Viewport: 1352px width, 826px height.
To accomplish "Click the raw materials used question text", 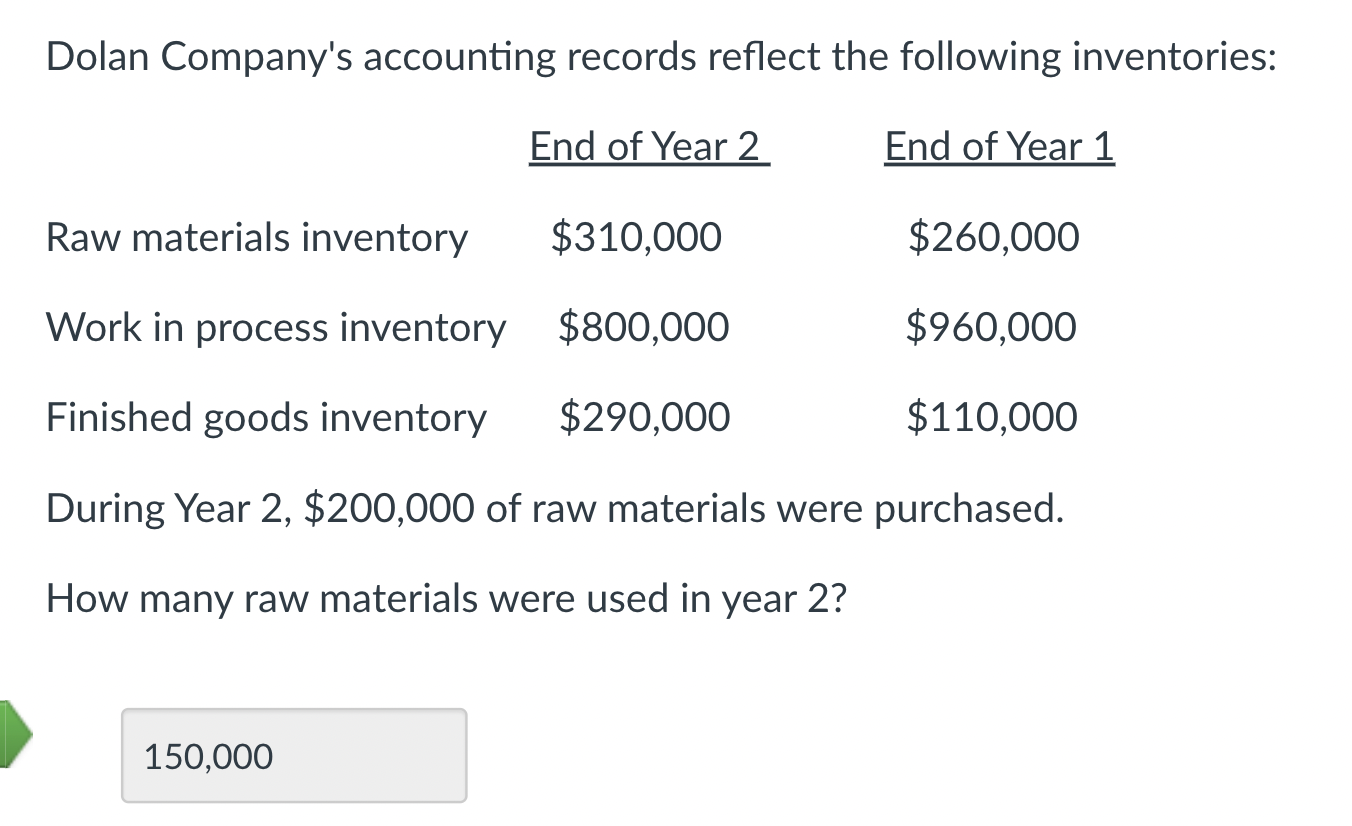I will [448, 598].
